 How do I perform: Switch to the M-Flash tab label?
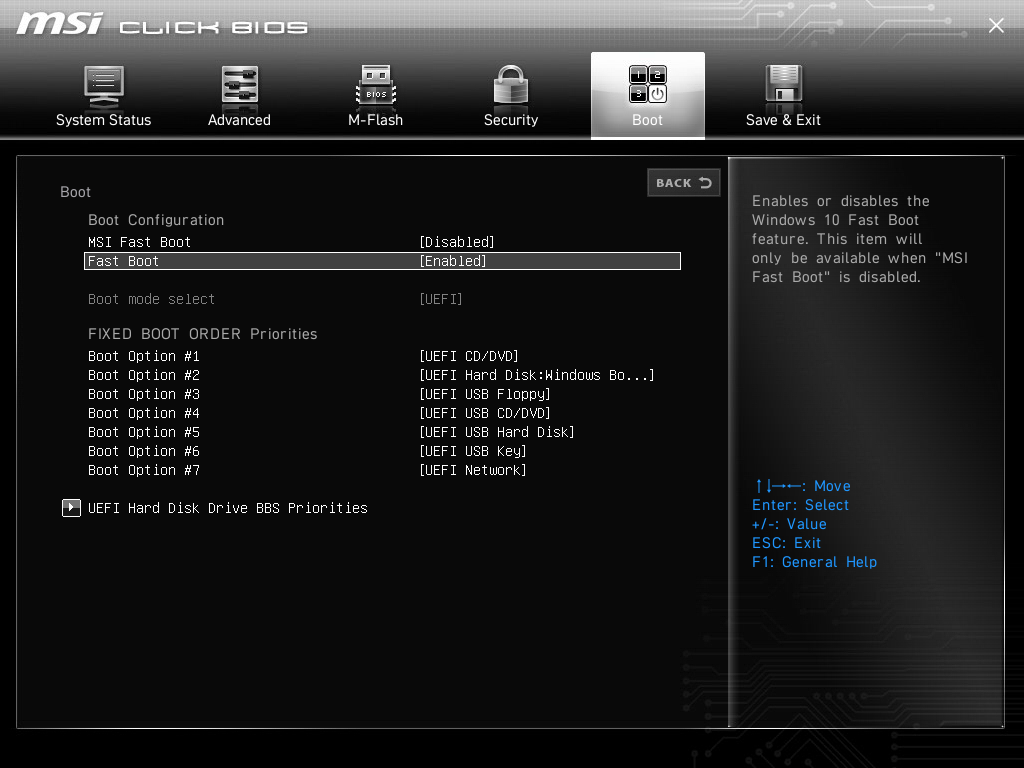pos(376,120)
